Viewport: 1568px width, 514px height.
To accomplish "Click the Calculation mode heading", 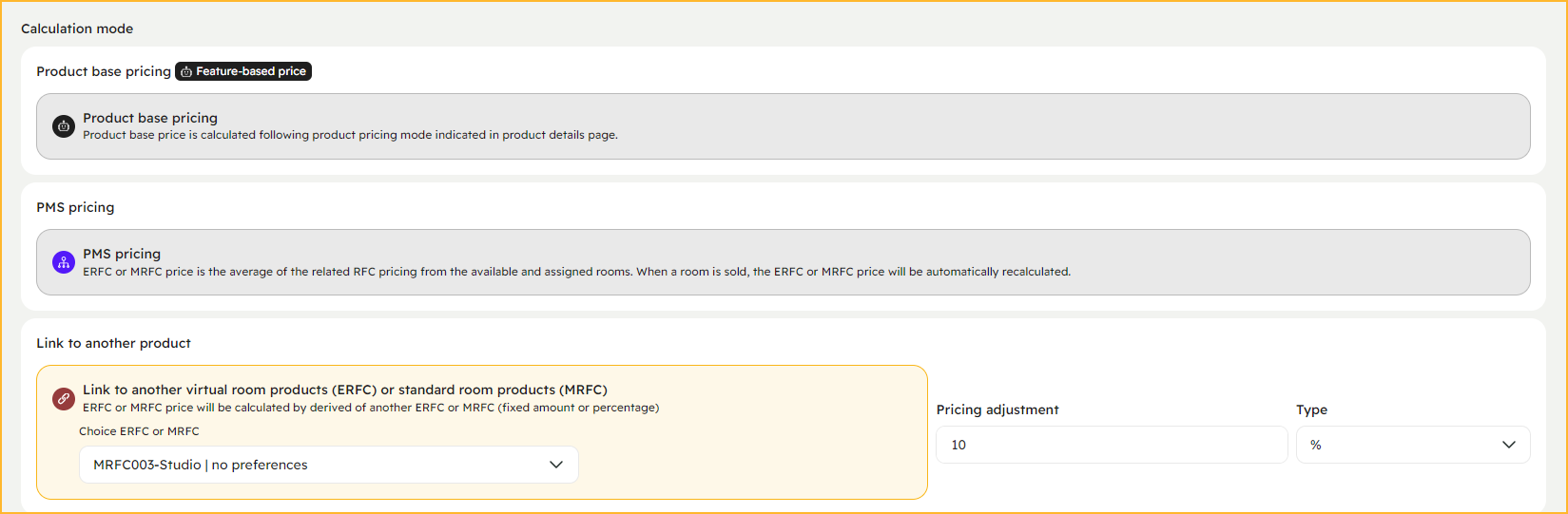I will (x=77, y=29).
